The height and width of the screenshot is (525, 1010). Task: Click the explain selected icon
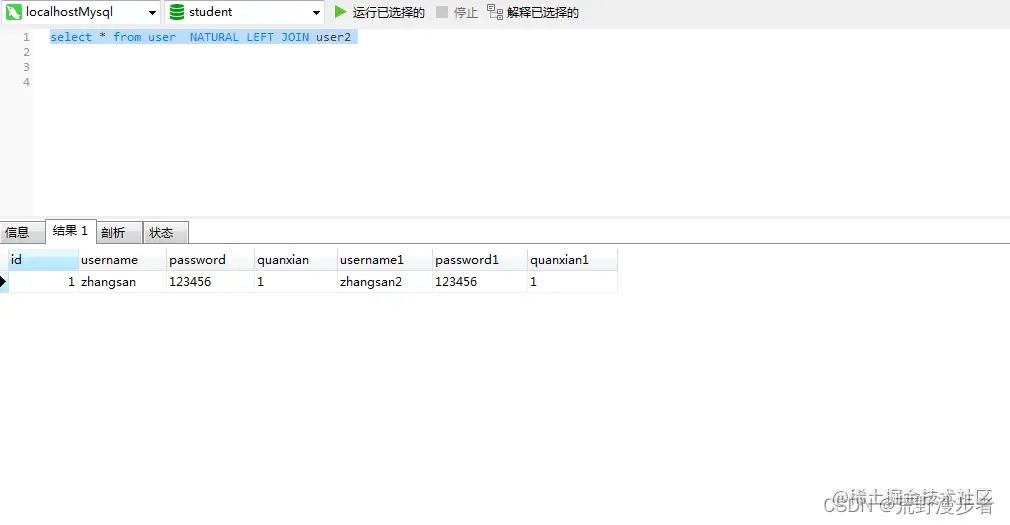click(495, 12)
